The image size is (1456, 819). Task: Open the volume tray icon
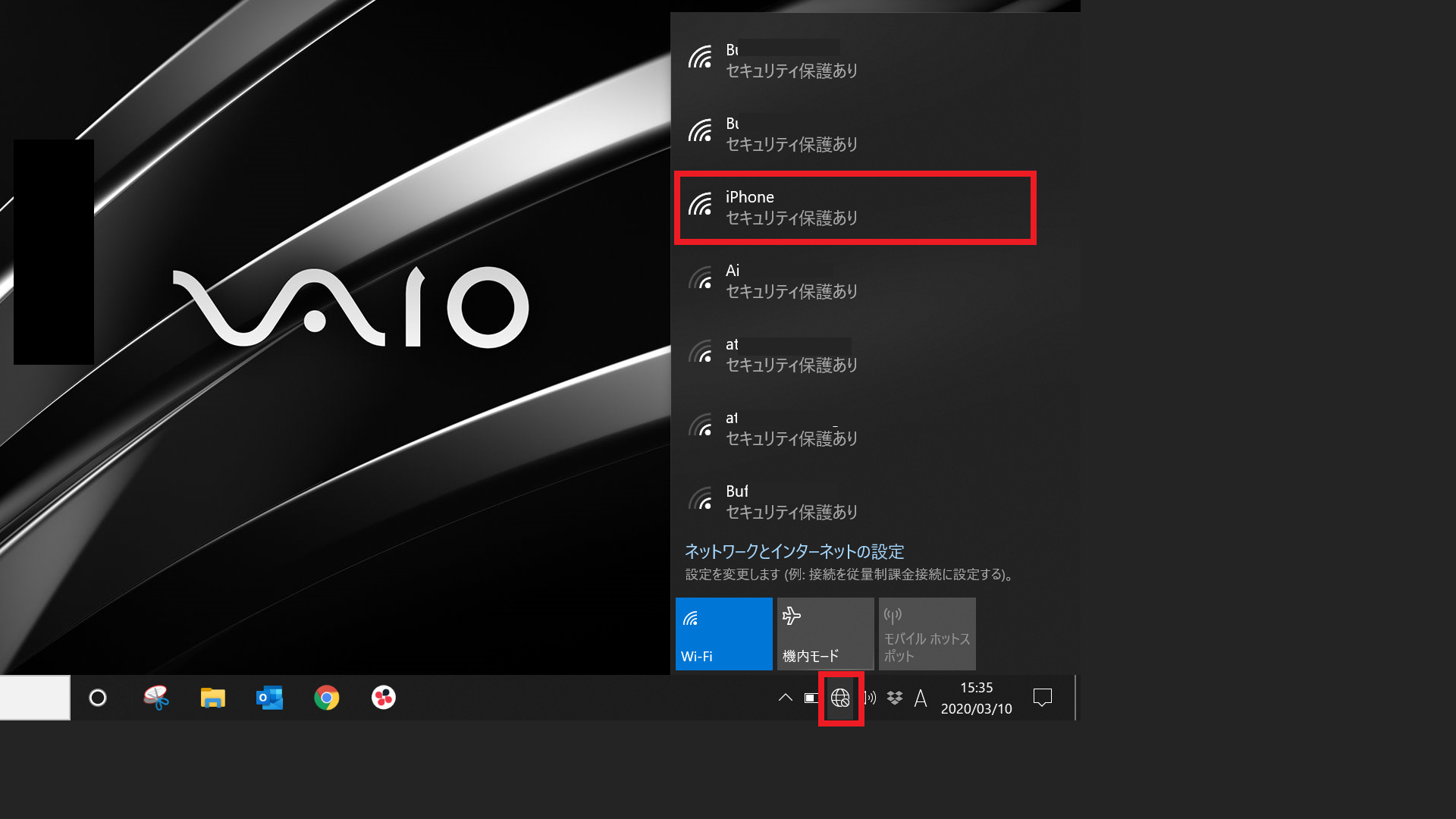tap(869, 698)
